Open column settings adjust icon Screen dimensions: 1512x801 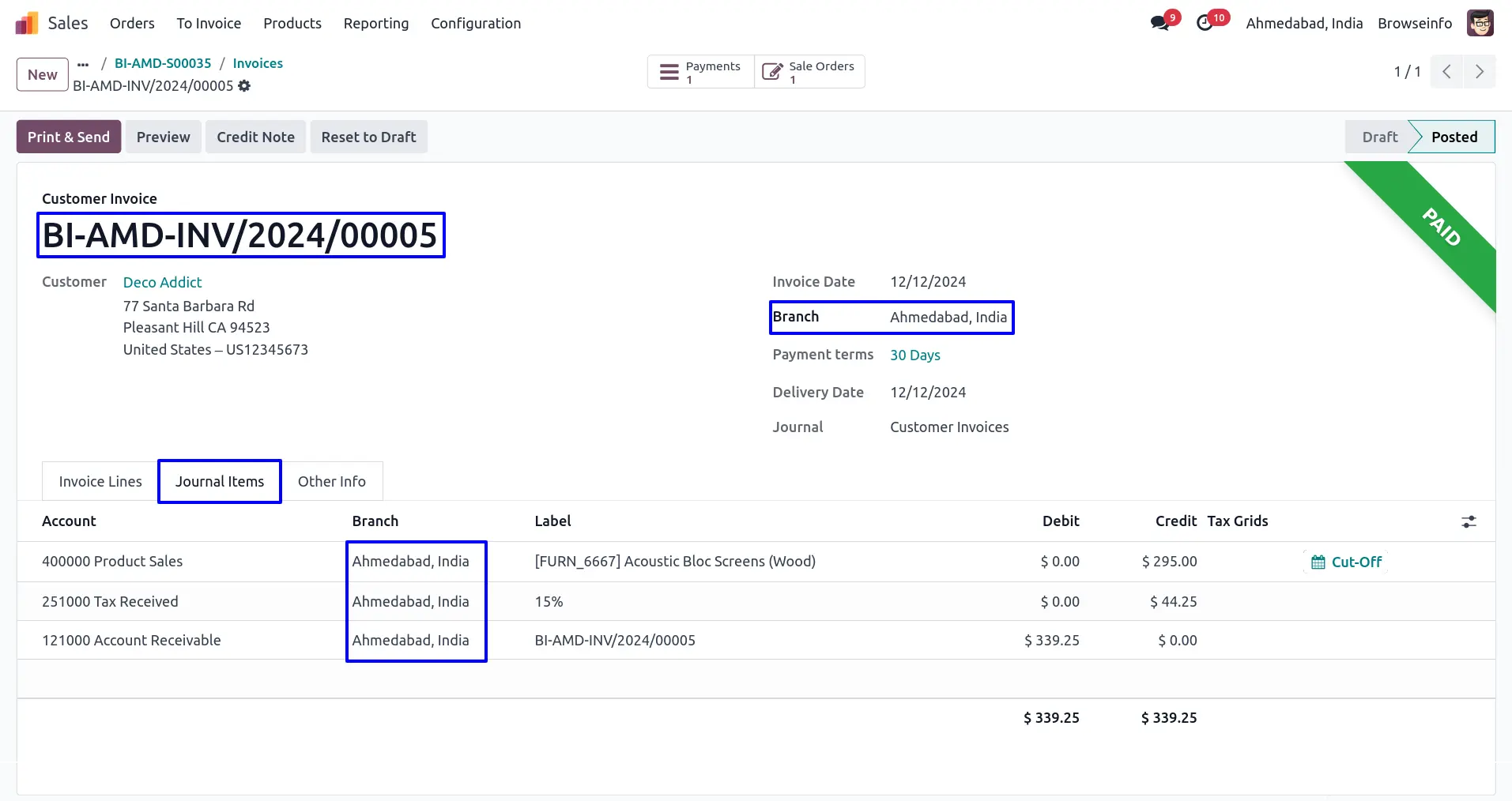(1469, 521)
